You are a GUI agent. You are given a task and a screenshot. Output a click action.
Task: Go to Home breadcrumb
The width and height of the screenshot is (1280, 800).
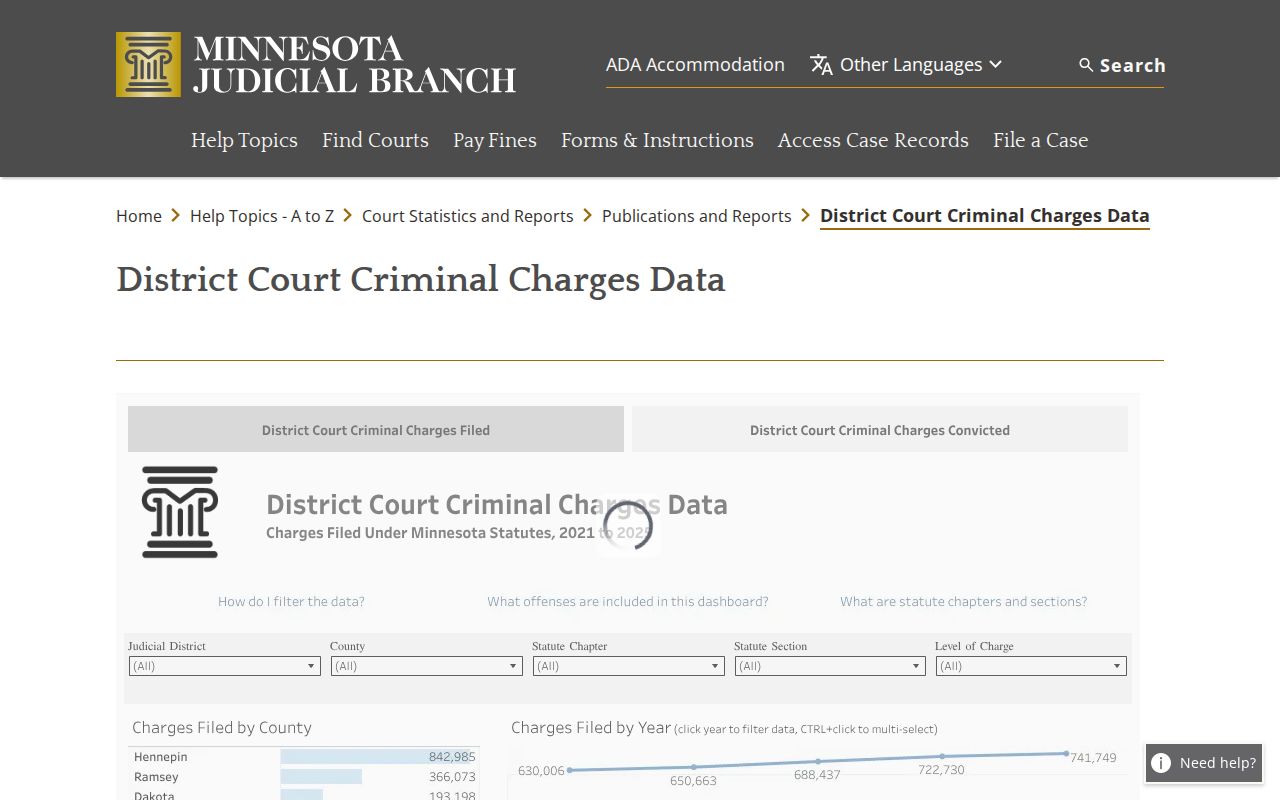pos(139,216)
